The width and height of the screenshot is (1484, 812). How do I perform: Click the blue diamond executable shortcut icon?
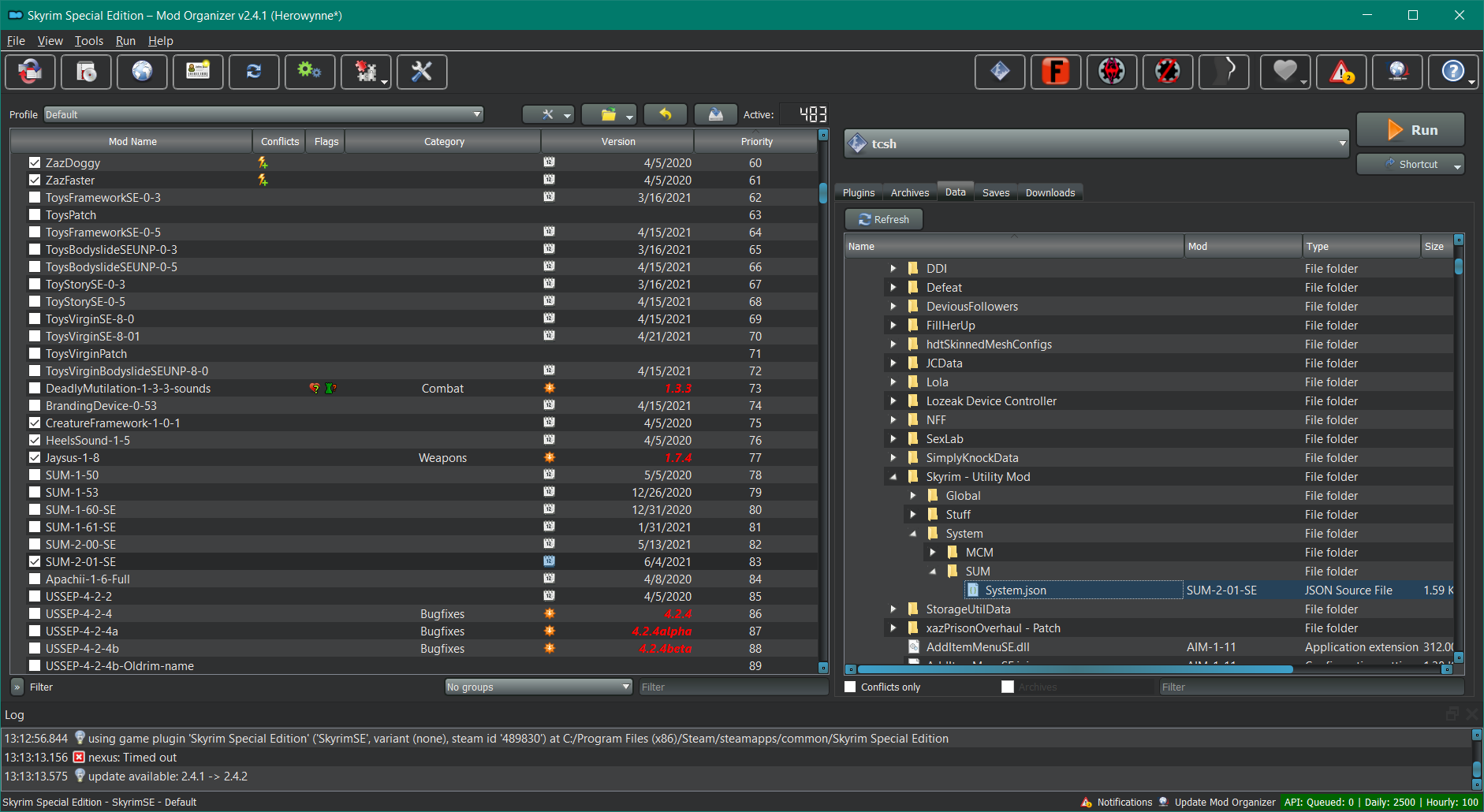(x=1000, y=72)
